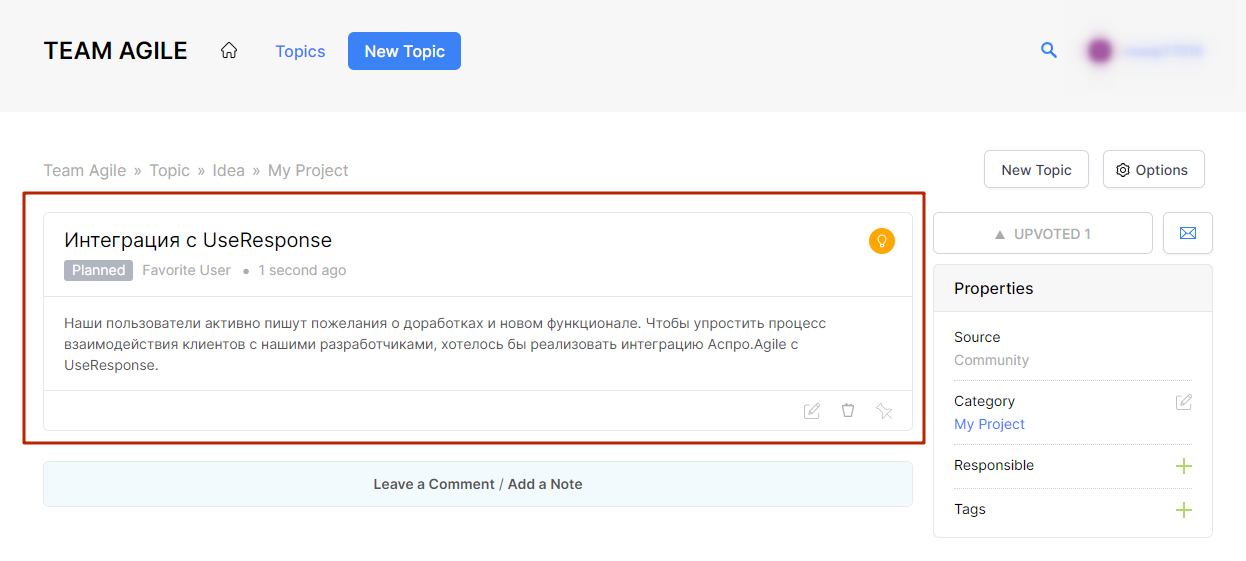Click the '1 second ago' timestamp
1246x561 pixels.
coord(302,270)
